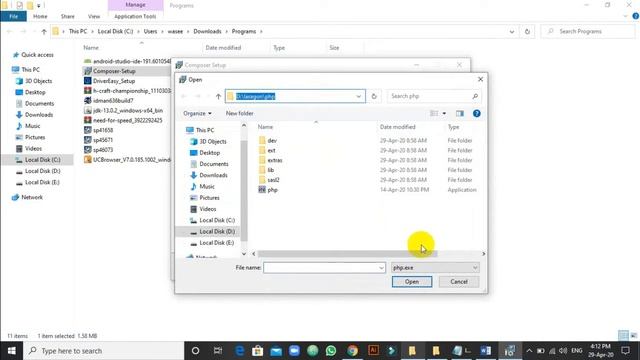Open view options dropdown arrow in Open dialog
The width and height of the screenshot is (640, 360).
[444, 113]
